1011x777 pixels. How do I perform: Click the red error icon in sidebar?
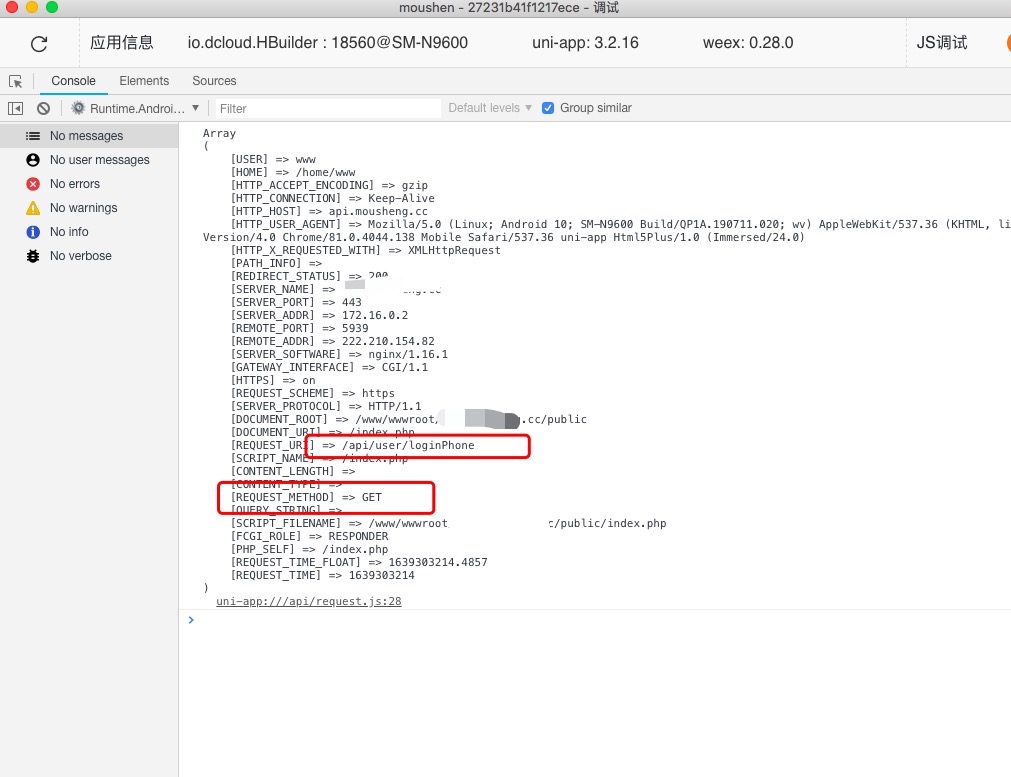tap(33, 184)
